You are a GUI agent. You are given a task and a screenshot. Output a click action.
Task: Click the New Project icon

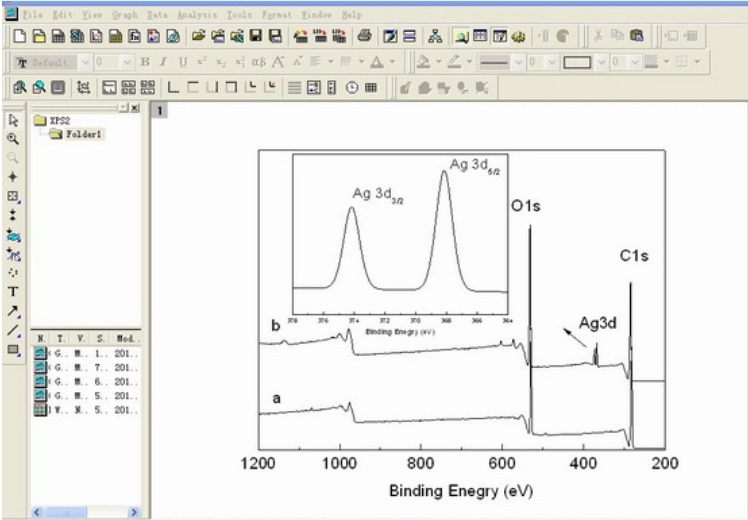tap(20, 36)
